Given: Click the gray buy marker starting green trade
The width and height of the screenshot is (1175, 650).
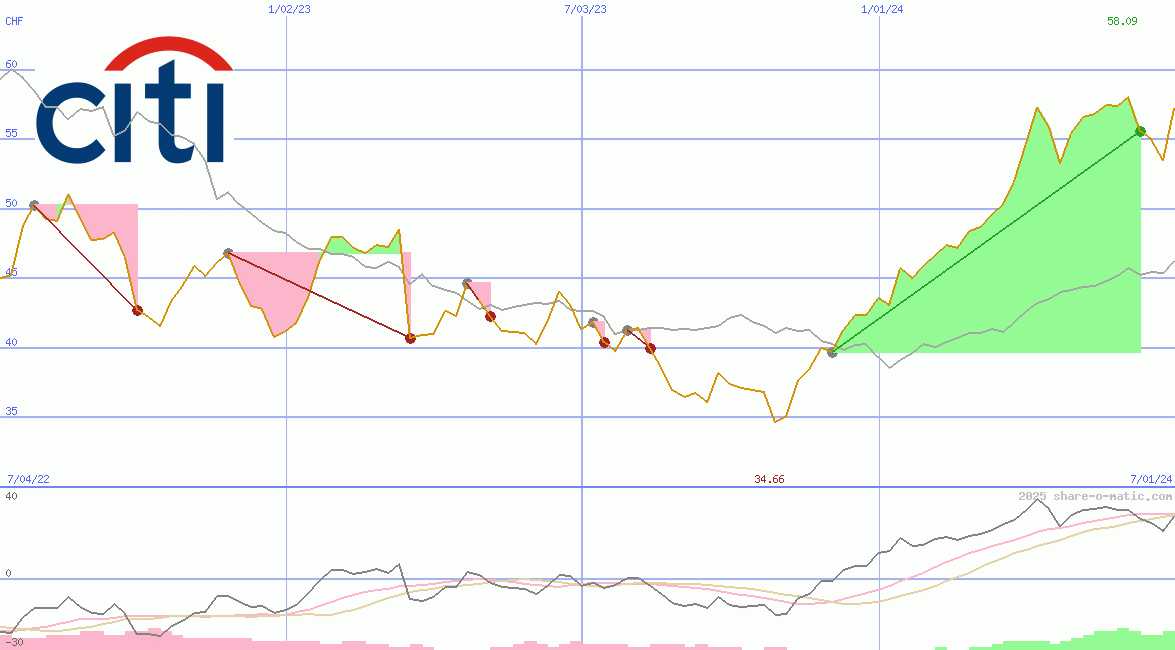Looking at the screenshot, I should coord(832,352).
